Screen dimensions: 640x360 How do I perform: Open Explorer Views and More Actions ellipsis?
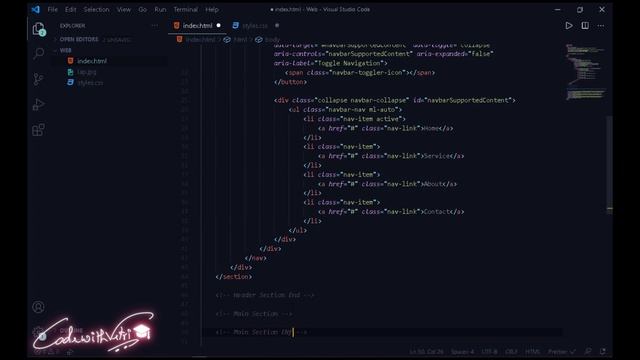(155, 25)
